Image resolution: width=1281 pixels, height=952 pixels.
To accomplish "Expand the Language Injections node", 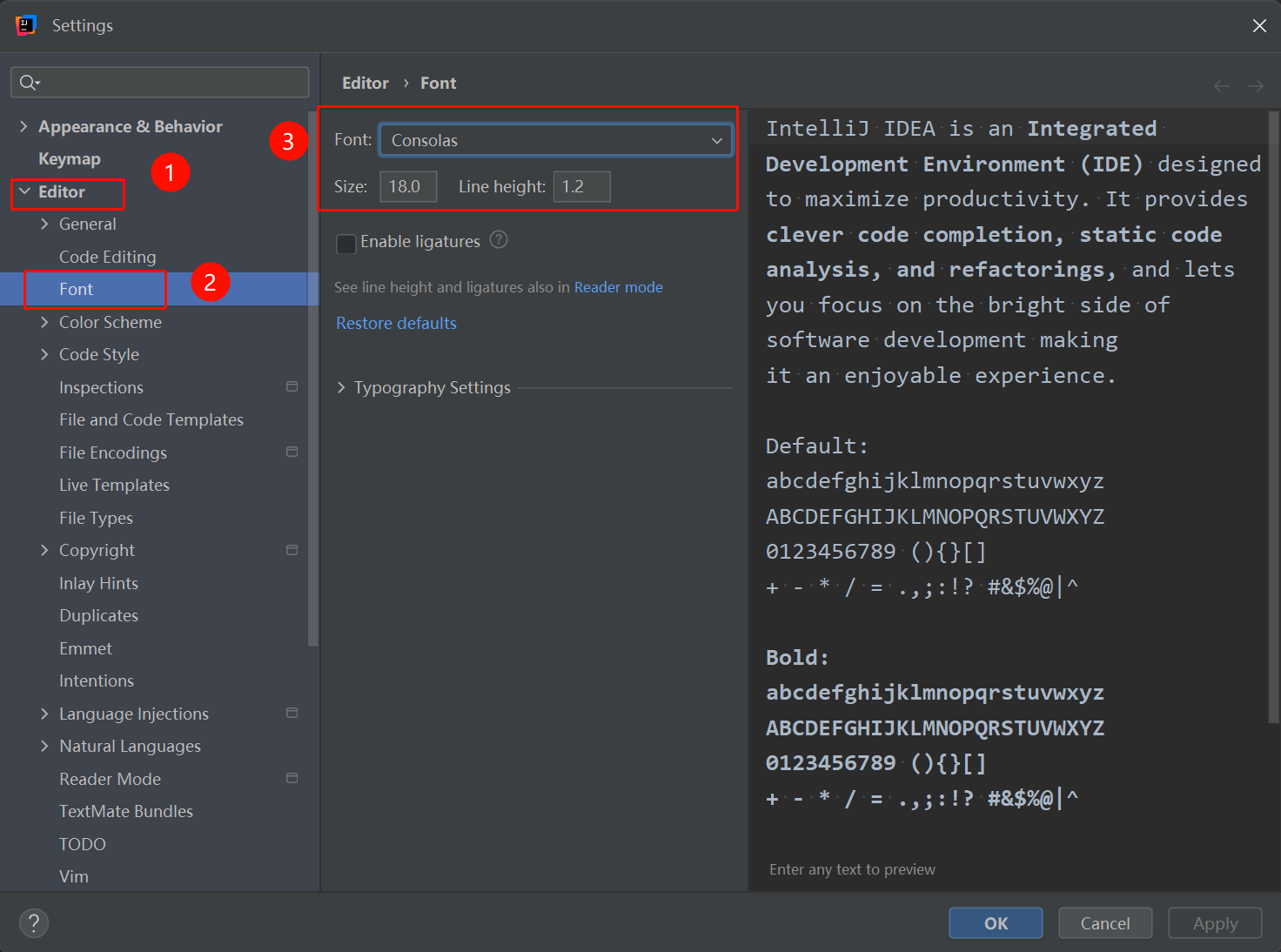I will point(44,714).
